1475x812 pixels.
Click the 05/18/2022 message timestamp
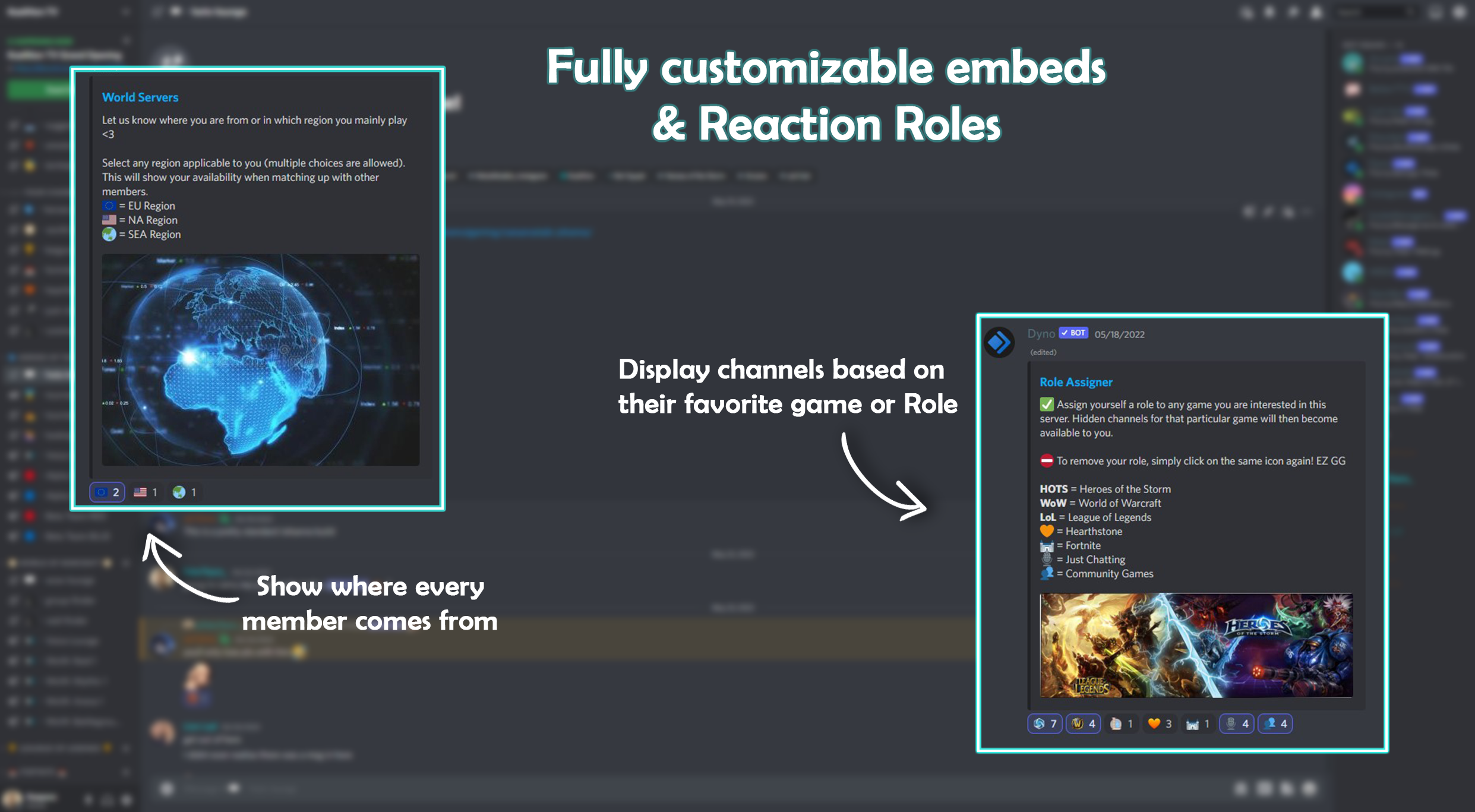1119,334
